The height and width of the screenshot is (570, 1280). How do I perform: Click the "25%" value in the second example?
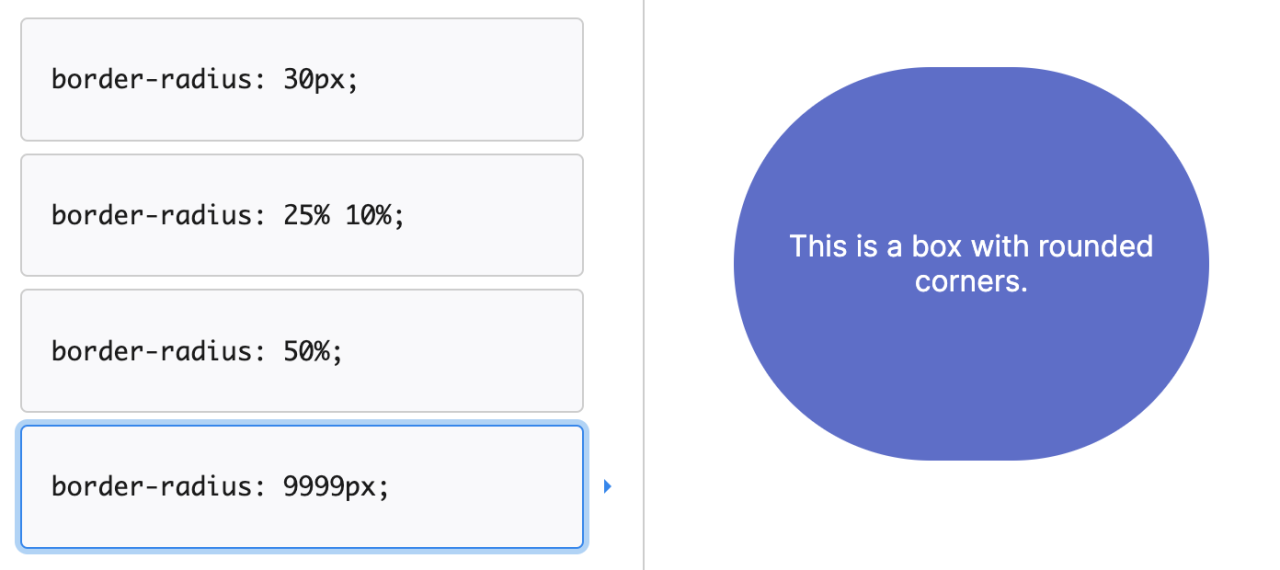click(306, 215)
